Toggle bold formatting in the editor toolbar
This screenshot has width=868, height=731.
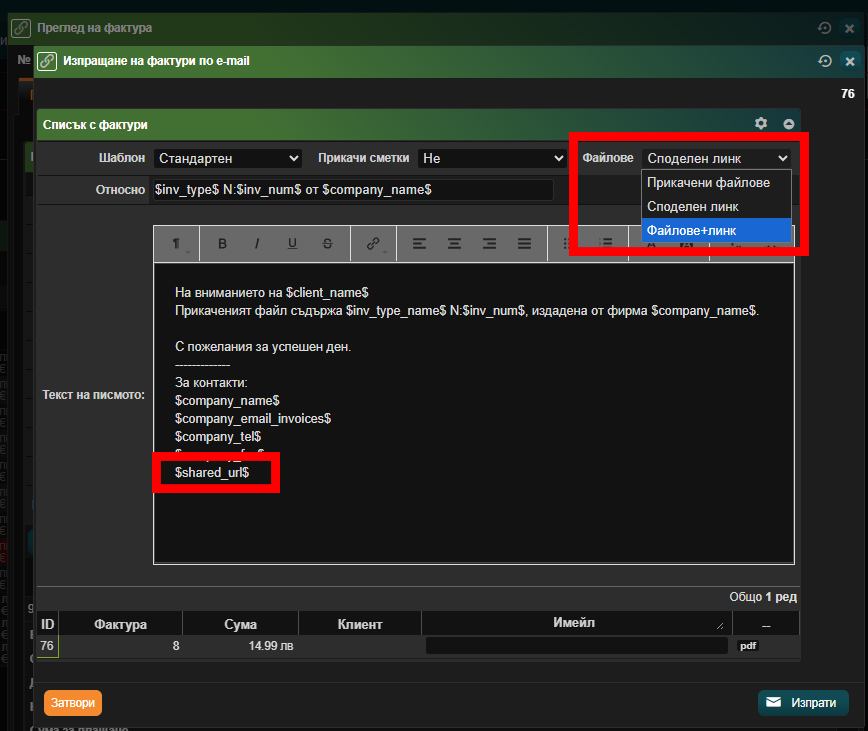click(x=222, y=244)
